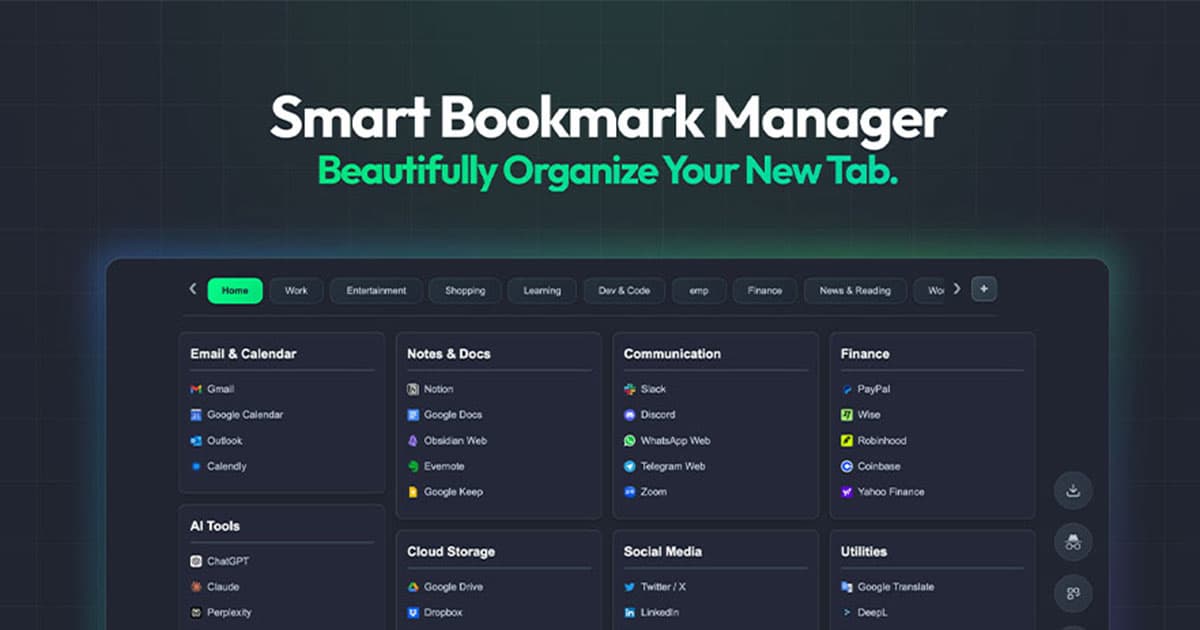Click the Discord logo icon
This screenshot has height=630, width=1200.
click(630, 415)
